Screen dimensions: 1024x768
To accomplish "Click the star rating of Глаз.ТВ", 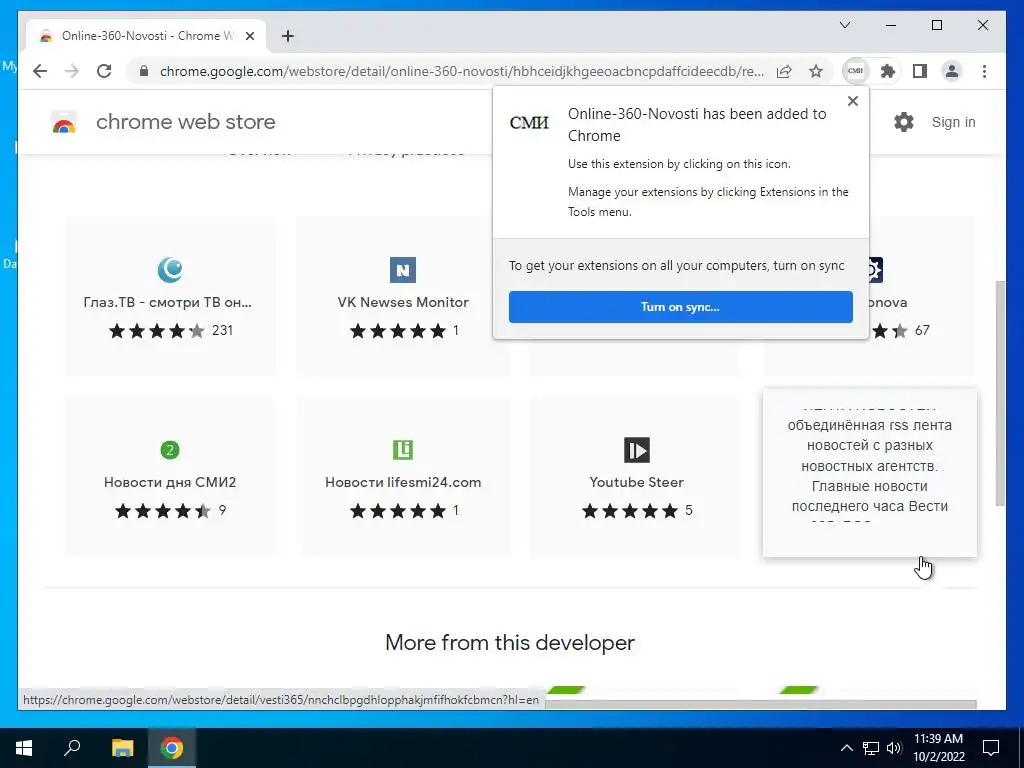I will (x=157, y=331).
